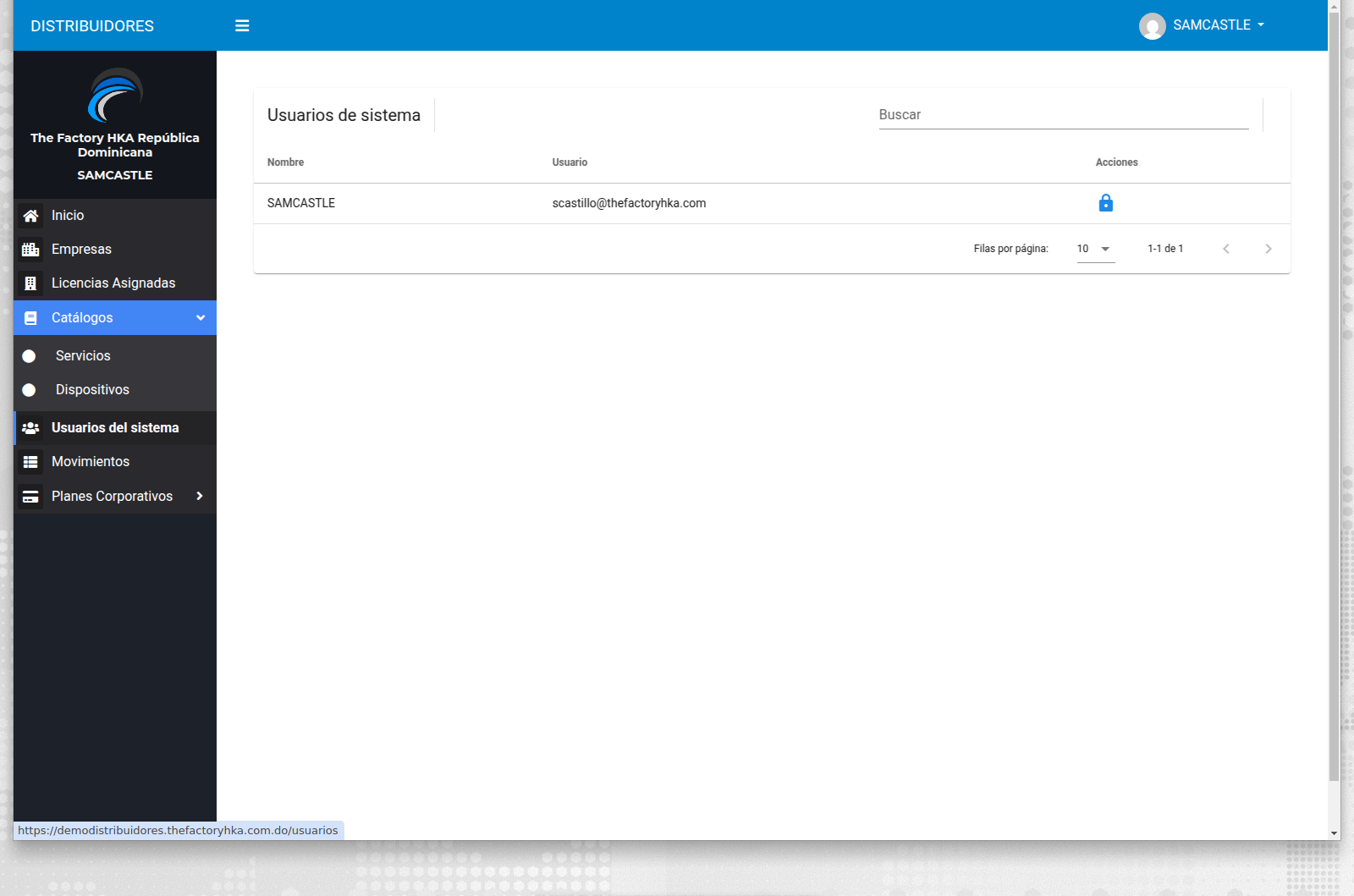Screen dimensions: 1354x896
Task: Toggle the hamburger sidebar menu
Action: tap(242, 25)
